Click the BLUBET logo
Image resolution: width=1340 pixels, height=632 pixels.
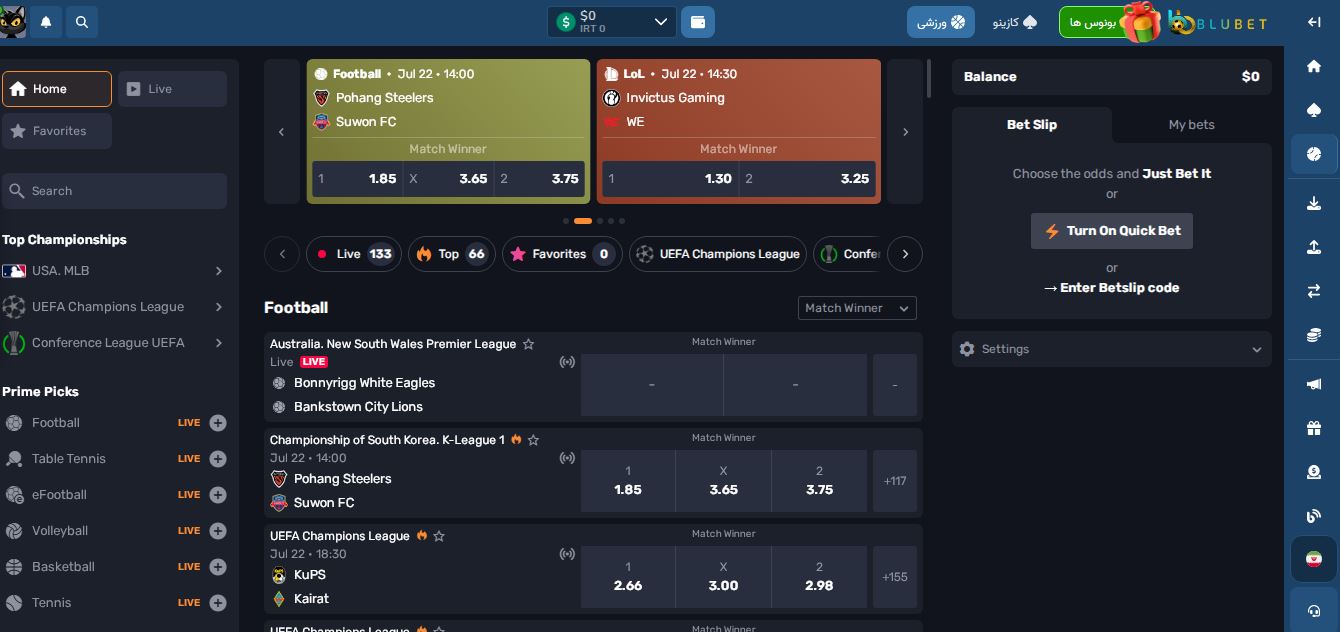point(1218,22)
